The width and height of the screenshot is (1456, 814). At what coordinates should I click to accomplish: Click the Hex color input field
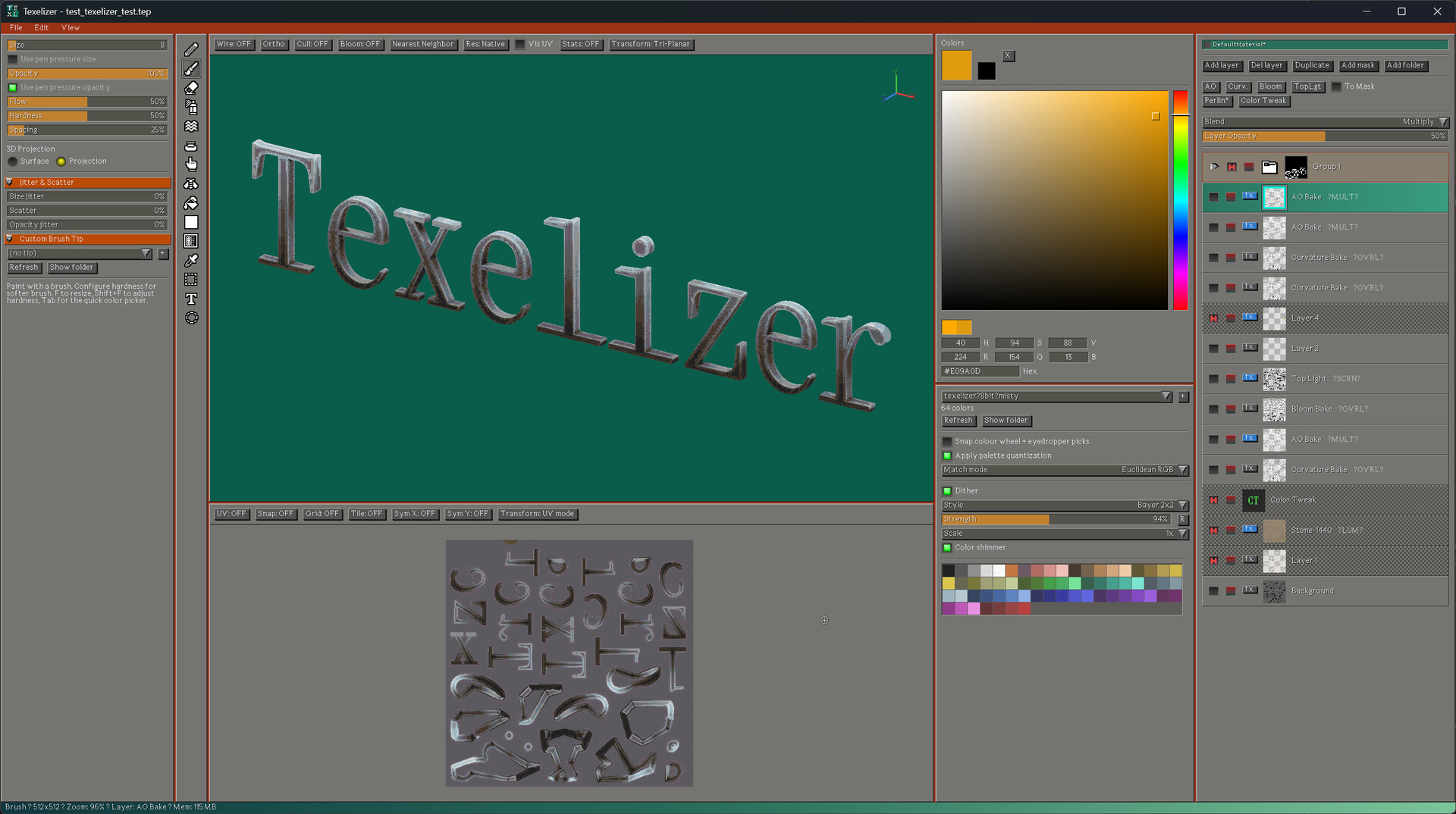coord(981,371)
